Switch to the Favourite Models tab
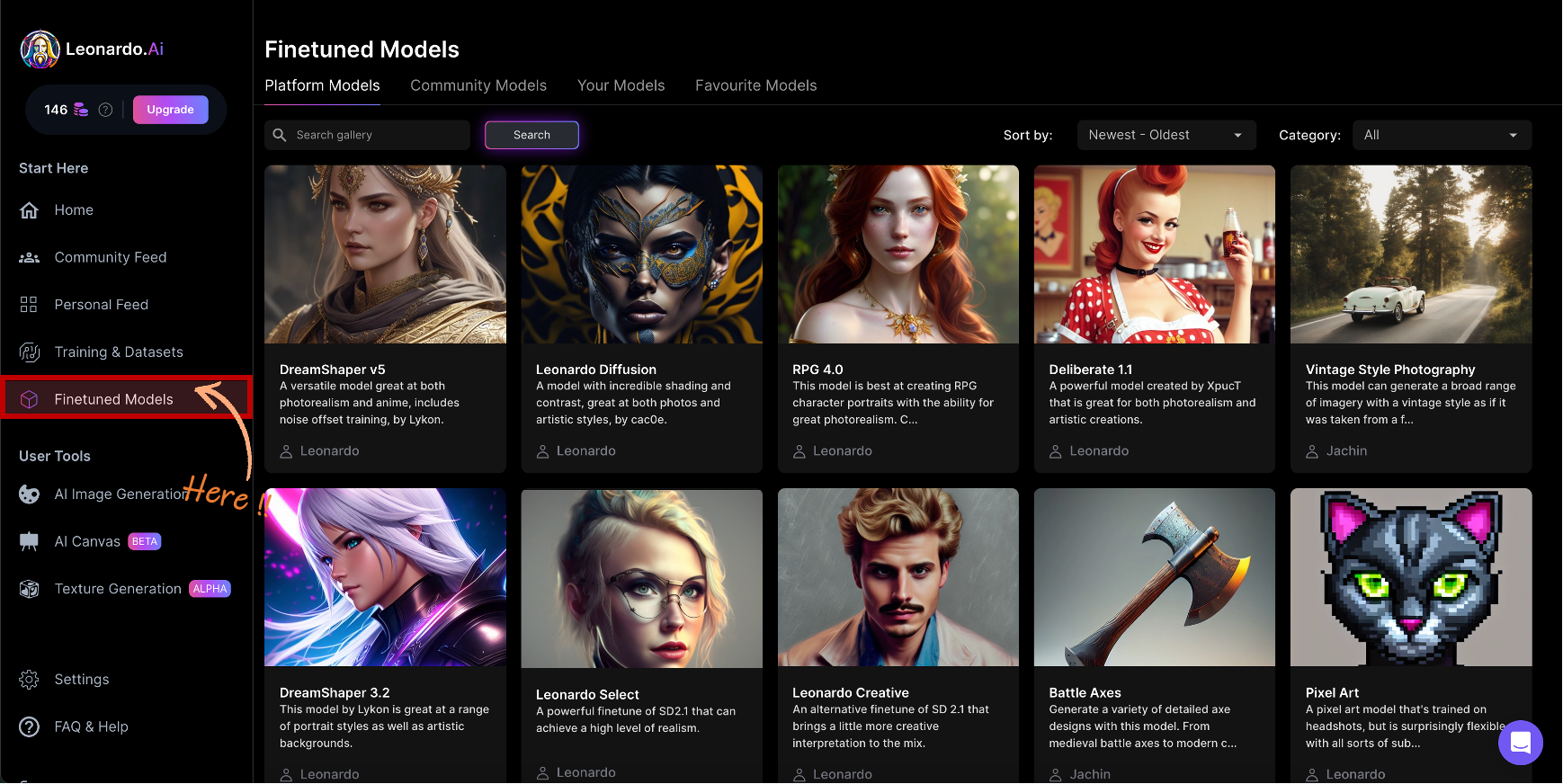The height and width of the screenshot is (784, 1563). (x=755, y=85)
